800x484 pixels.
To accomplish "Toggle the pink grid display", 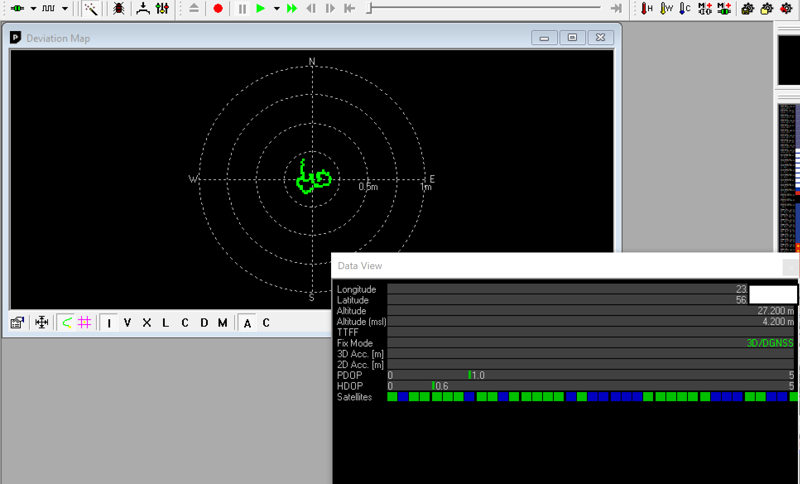I will (85, 322).
